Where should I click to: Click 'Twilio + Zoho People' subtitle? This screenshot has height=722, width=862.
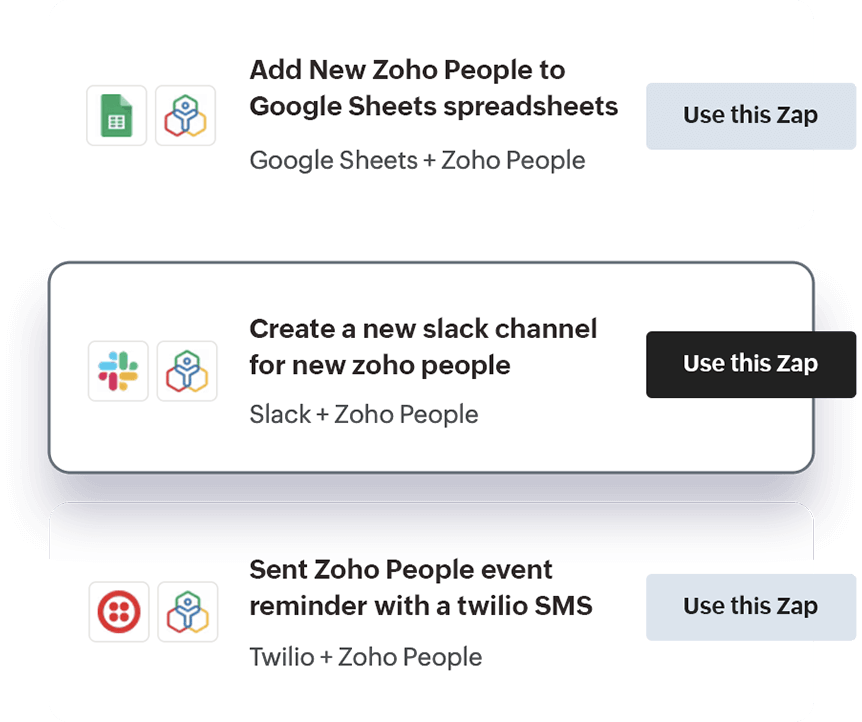(x=366, y=657)
